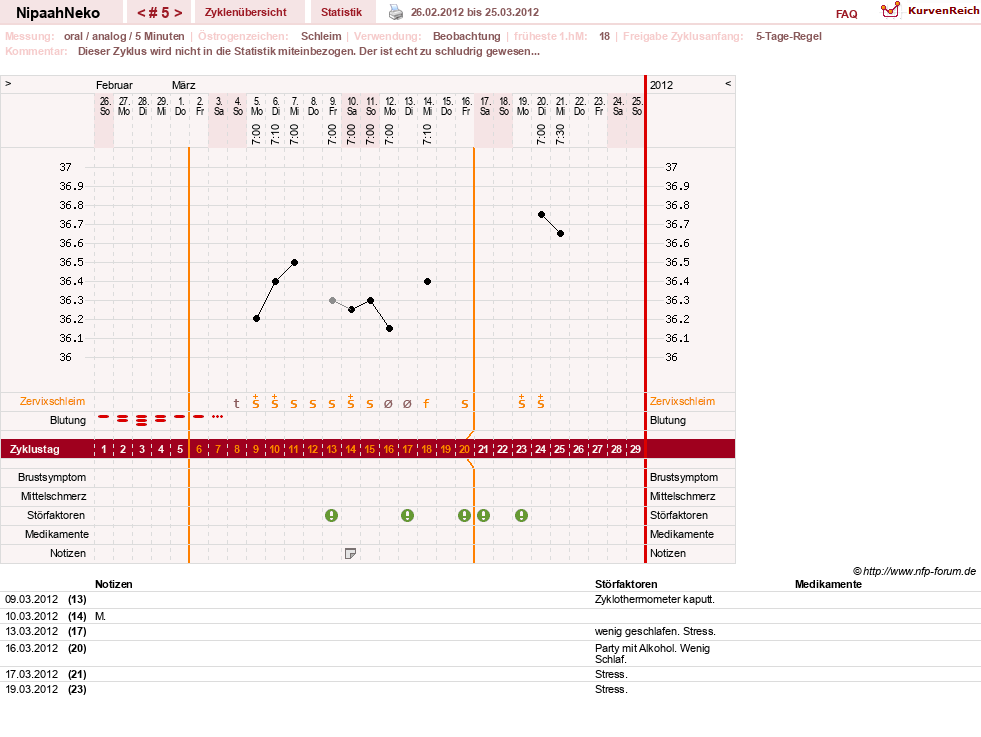
Task: Open the Zyklenübersicht tab
Action: click(246, 12)
